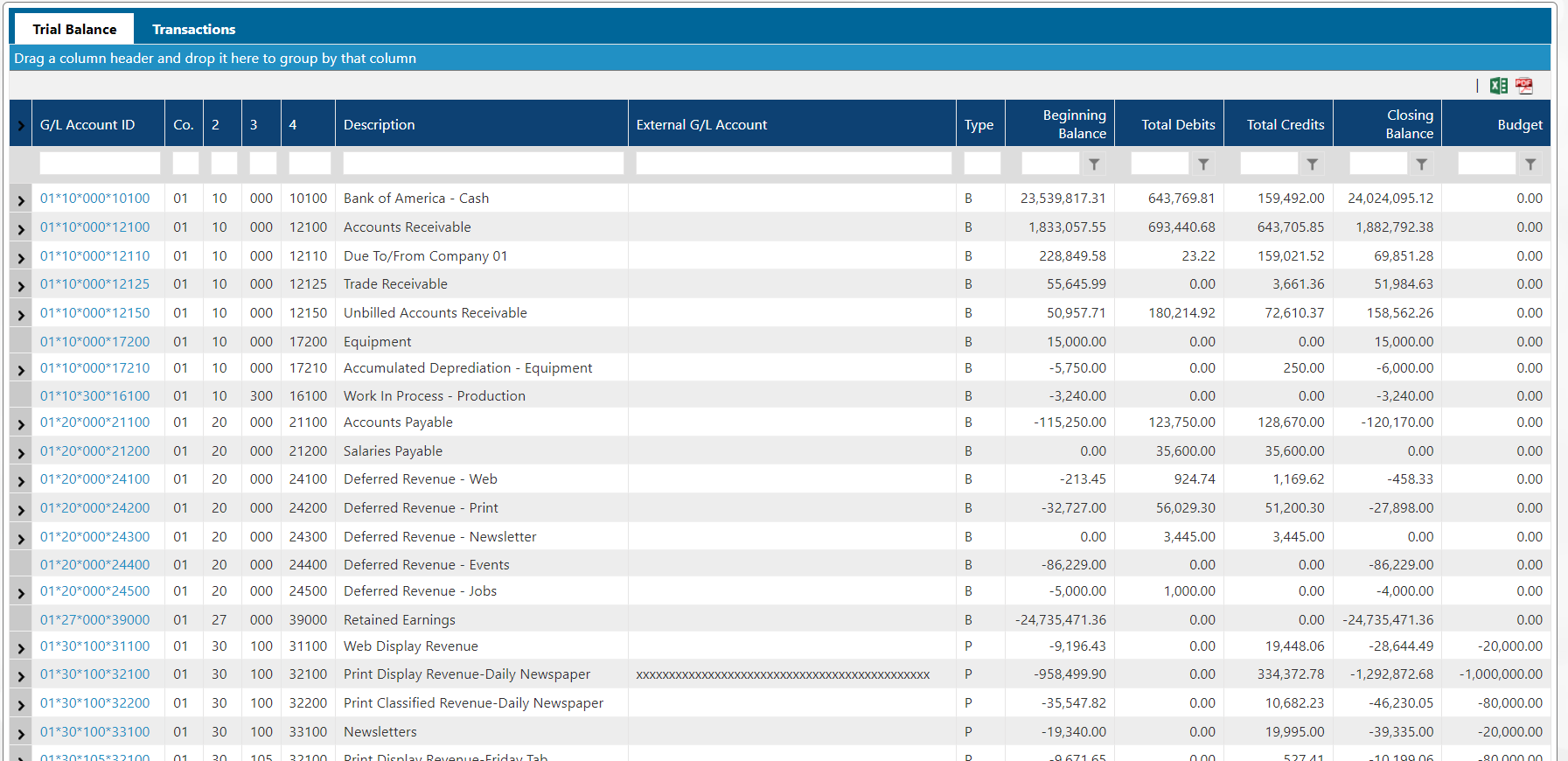This screenshot has width=1568, height=761.
Task: Expand Web Display Revenue row
Action: [x=21, y=648]
